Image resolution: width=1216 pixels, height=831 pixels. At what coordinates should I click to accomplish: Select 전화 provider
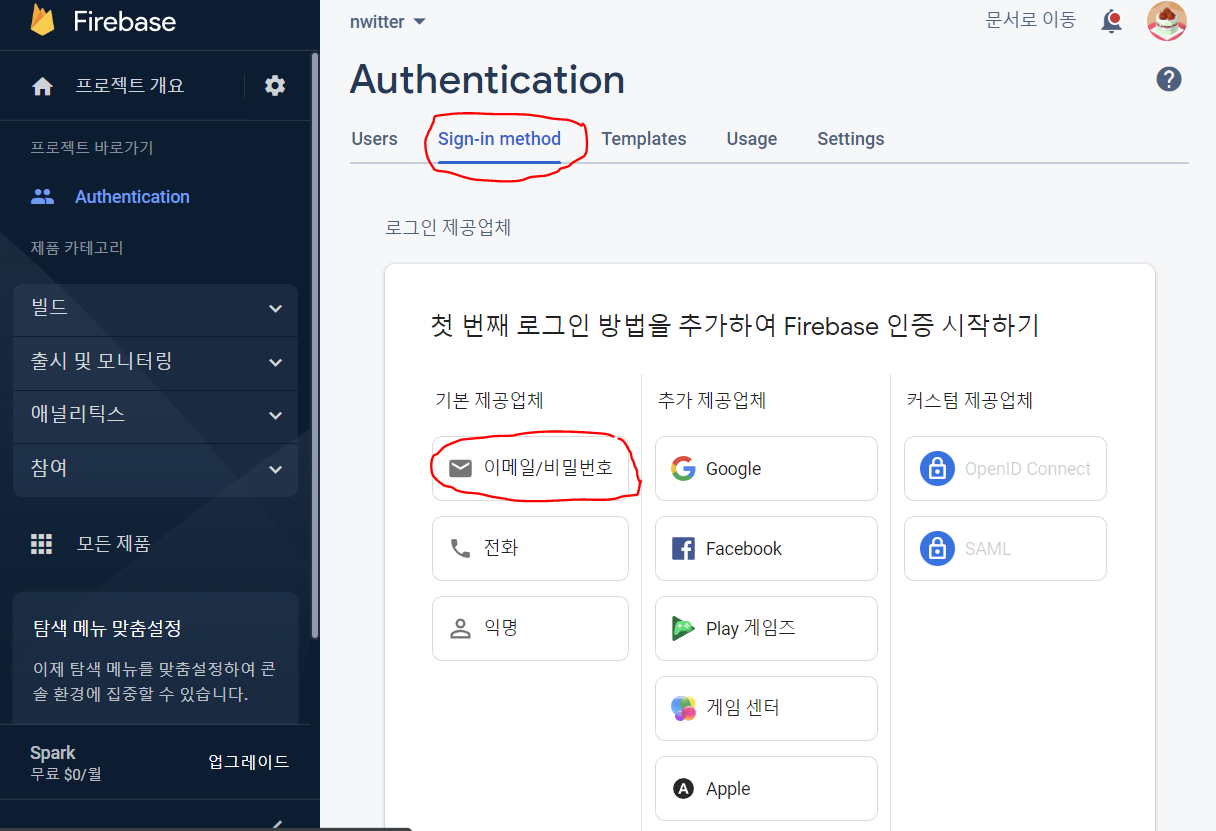tap(530, 548)
